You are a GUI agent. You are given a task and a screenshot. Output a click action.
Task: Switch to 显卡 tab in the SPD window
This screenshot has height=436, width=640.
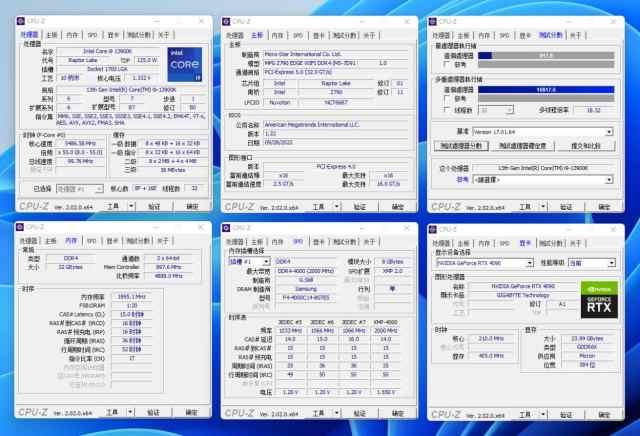point(319,242)
